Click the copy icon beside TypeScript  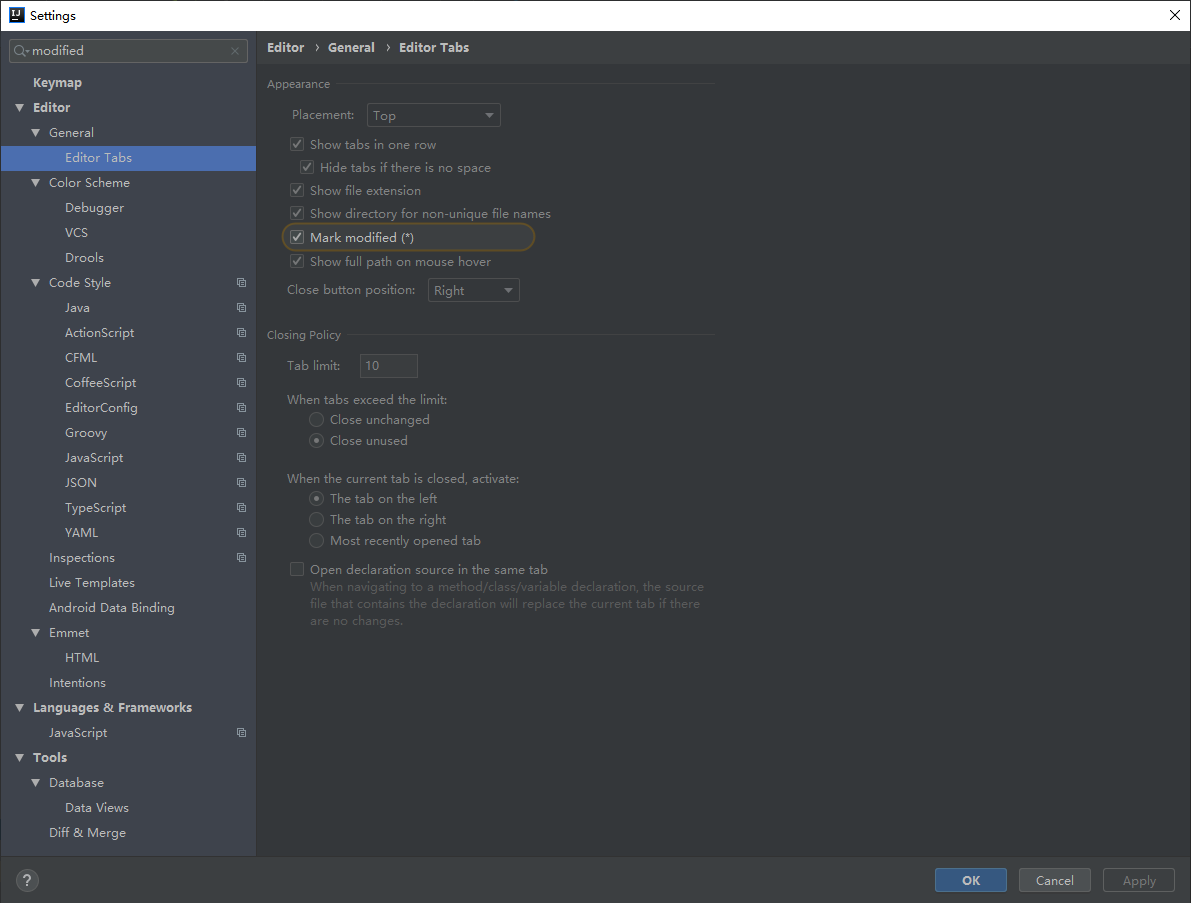point(242,507)
